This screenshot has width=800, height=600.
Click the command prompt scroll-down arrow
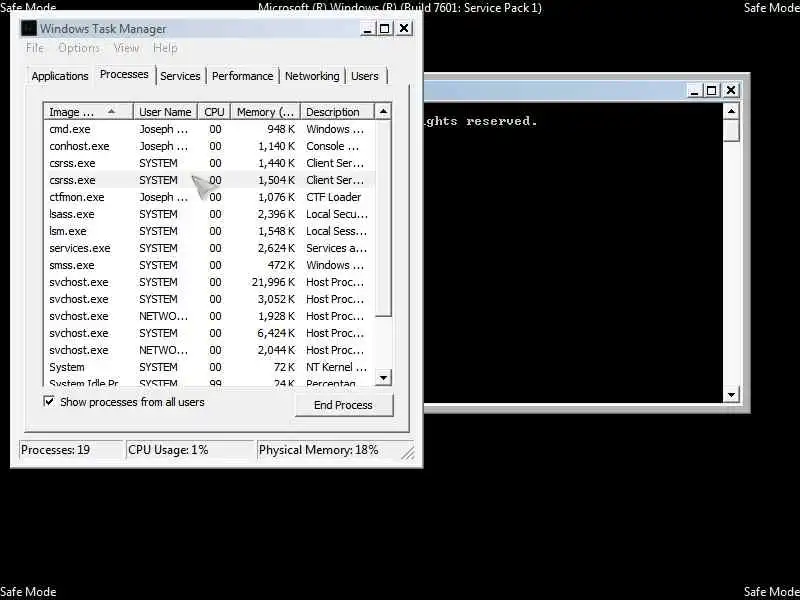pyautogui.click(x=732, y=394)
